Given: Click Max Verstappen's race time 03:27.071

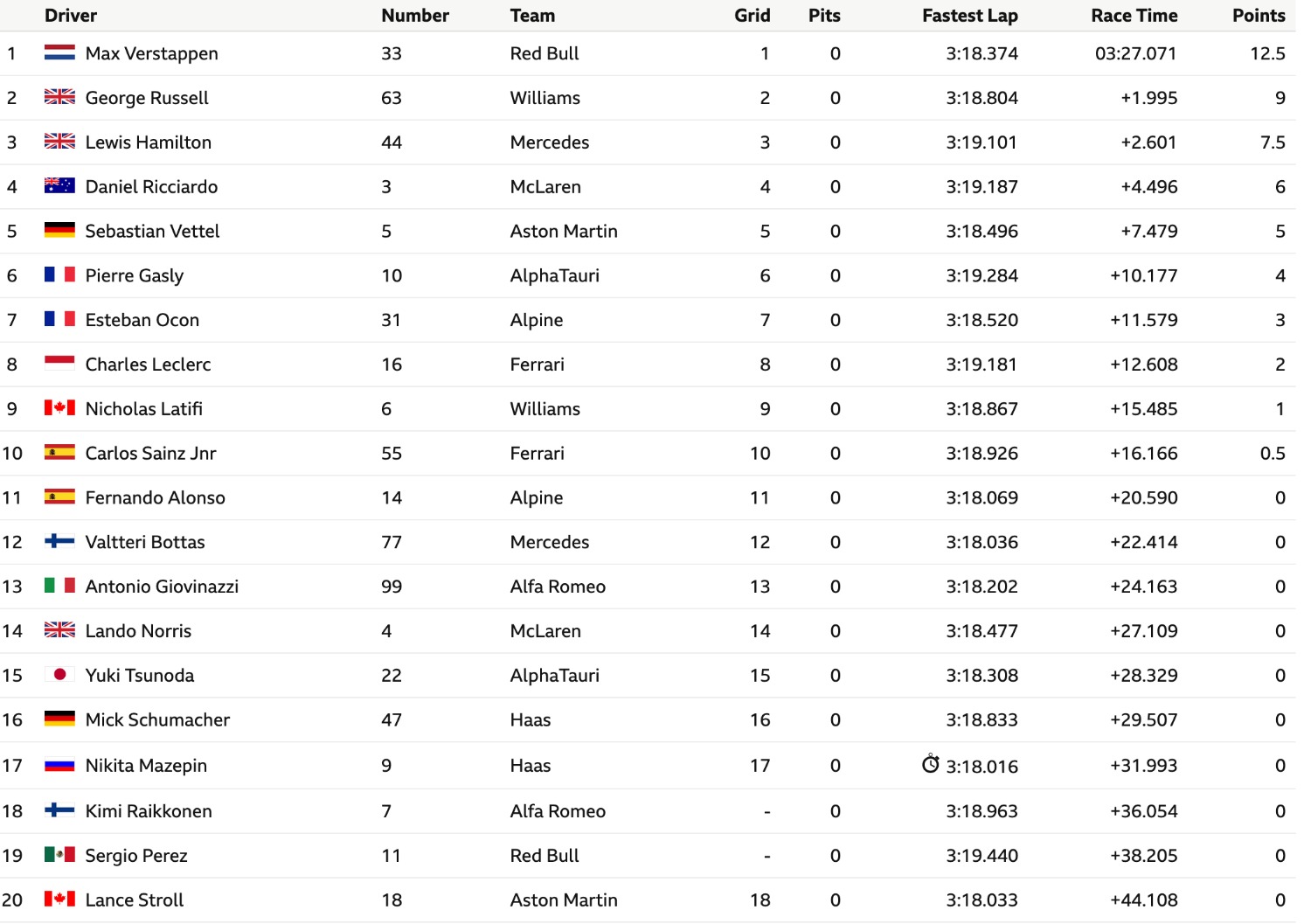Looking at the screenshot, I should pyautogui.click(x=1135, y=53).
